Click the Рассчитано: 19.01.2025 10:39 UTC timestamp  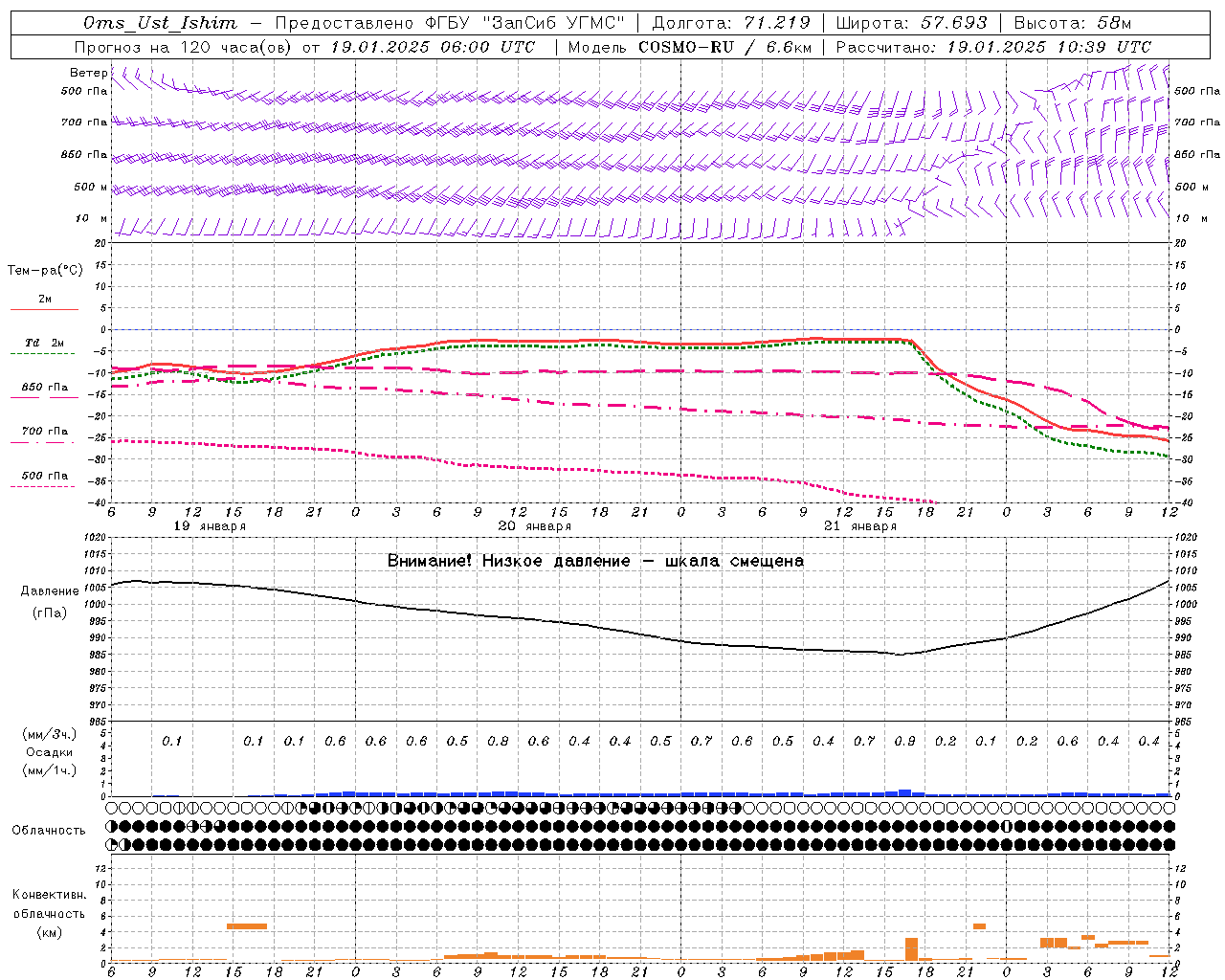point(994,47)
